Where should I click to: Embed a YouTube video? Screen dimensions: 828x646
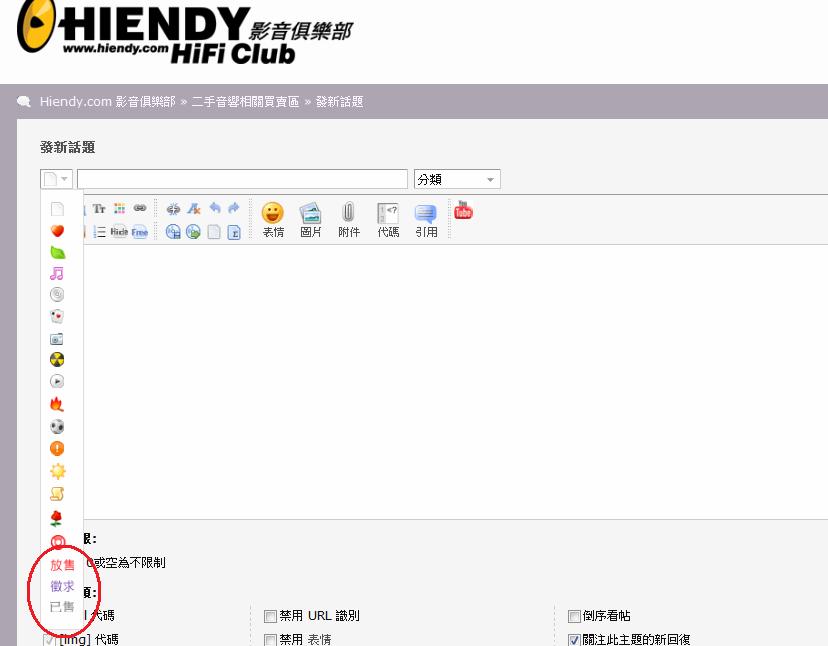tap(463, 210)
